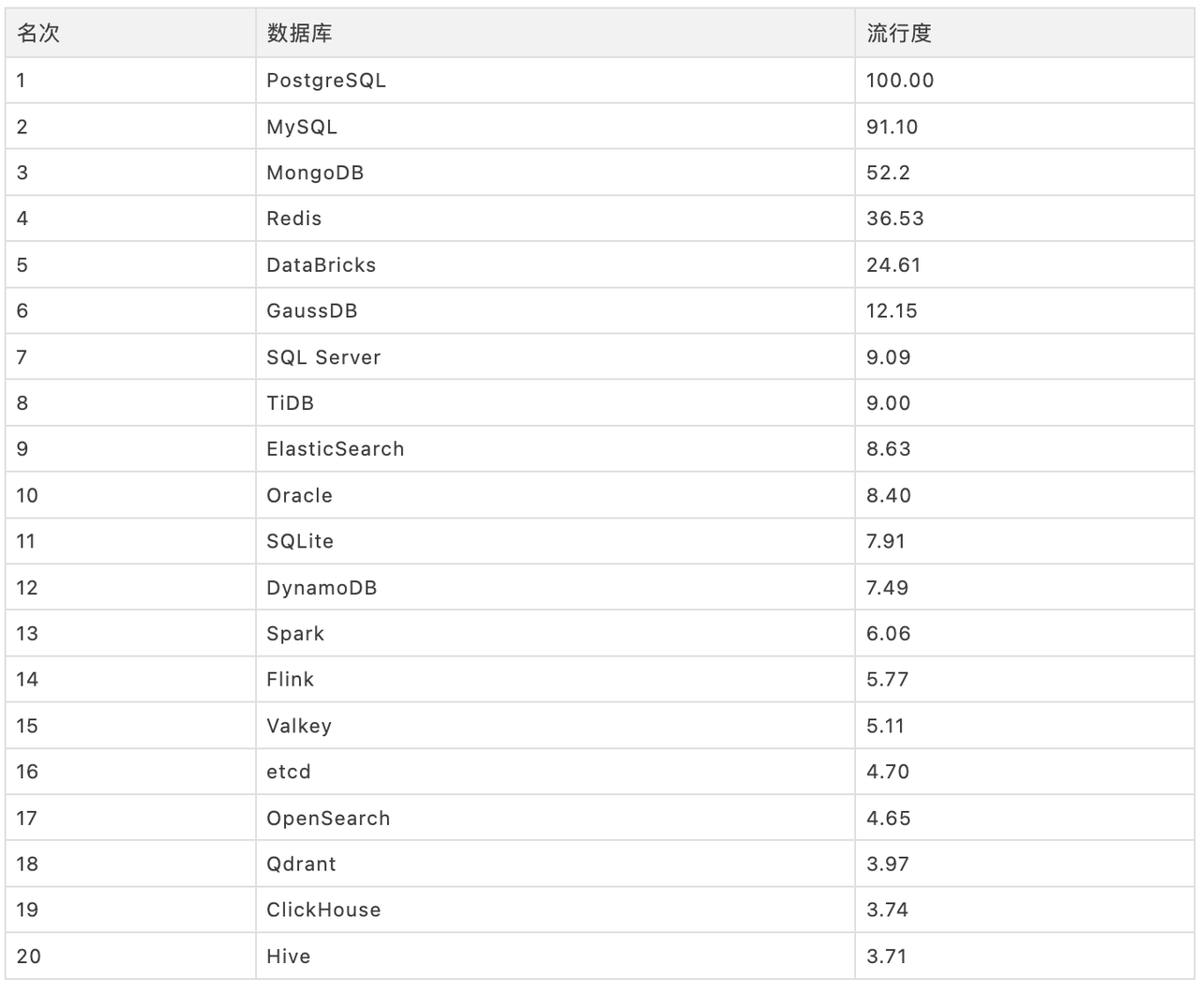Screen dimensions: 1200x1008
Task: Select the Redis entry
Action: click(294, 218)
